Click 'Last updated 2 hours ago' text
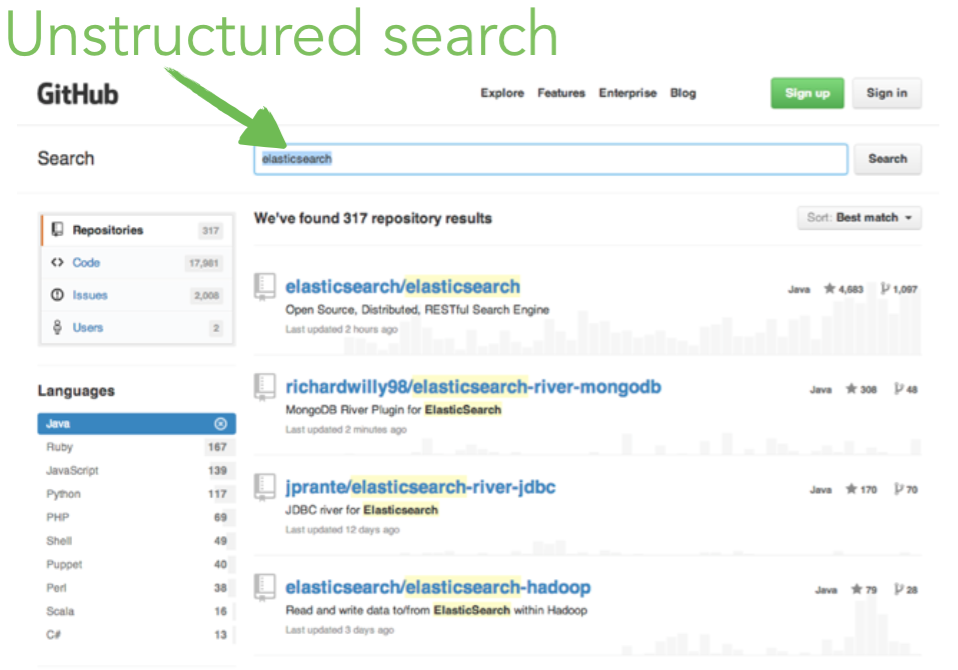 pyautogui.click(x=342, y=329)
